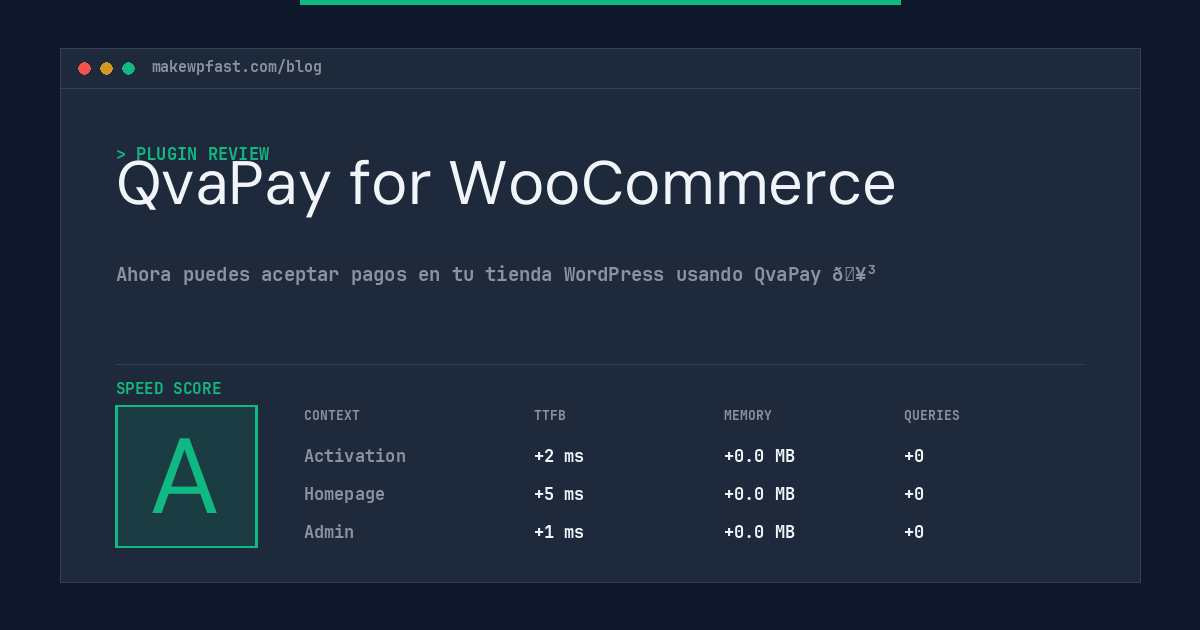This screenshot has width=1200, height=630.
Task: Select the Homepage row label
Action: coord(344,494)
